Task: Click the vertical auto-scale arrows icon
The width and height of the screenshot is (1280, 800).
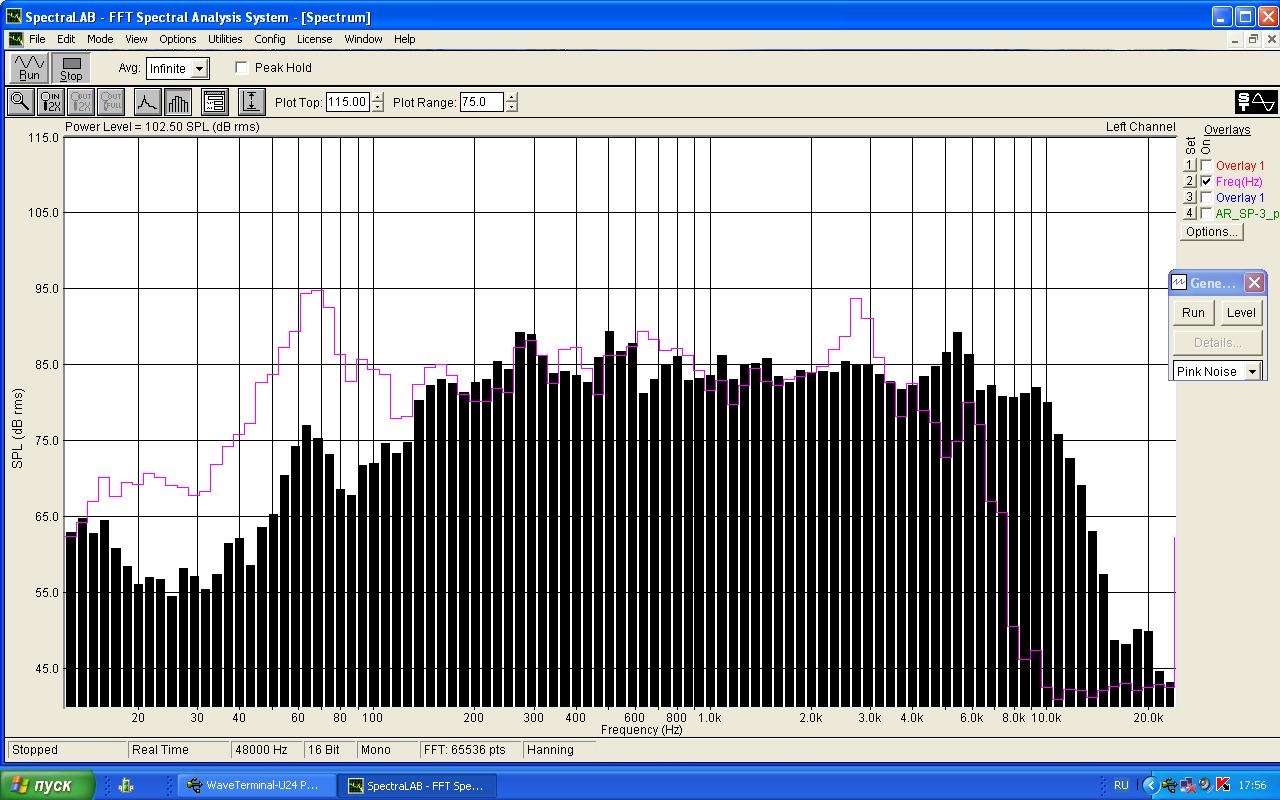Action: [251, 101]
